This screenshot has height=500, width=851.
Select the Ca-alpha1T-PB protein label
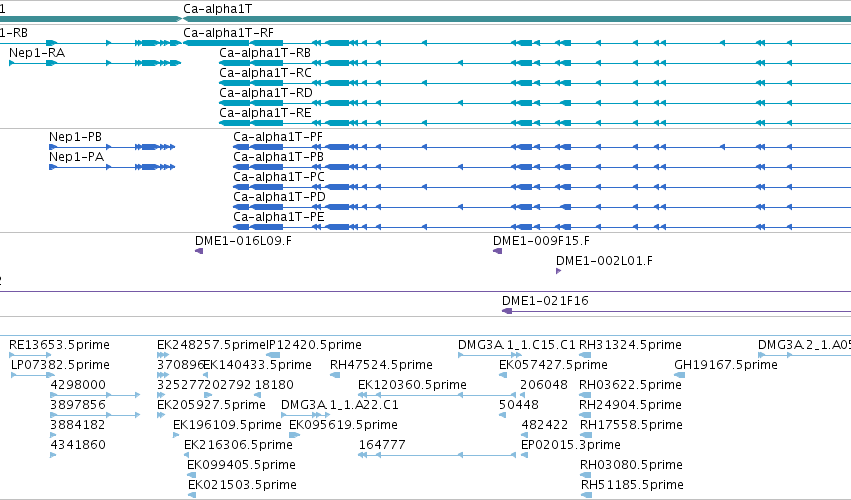click(x=278, y=157)
